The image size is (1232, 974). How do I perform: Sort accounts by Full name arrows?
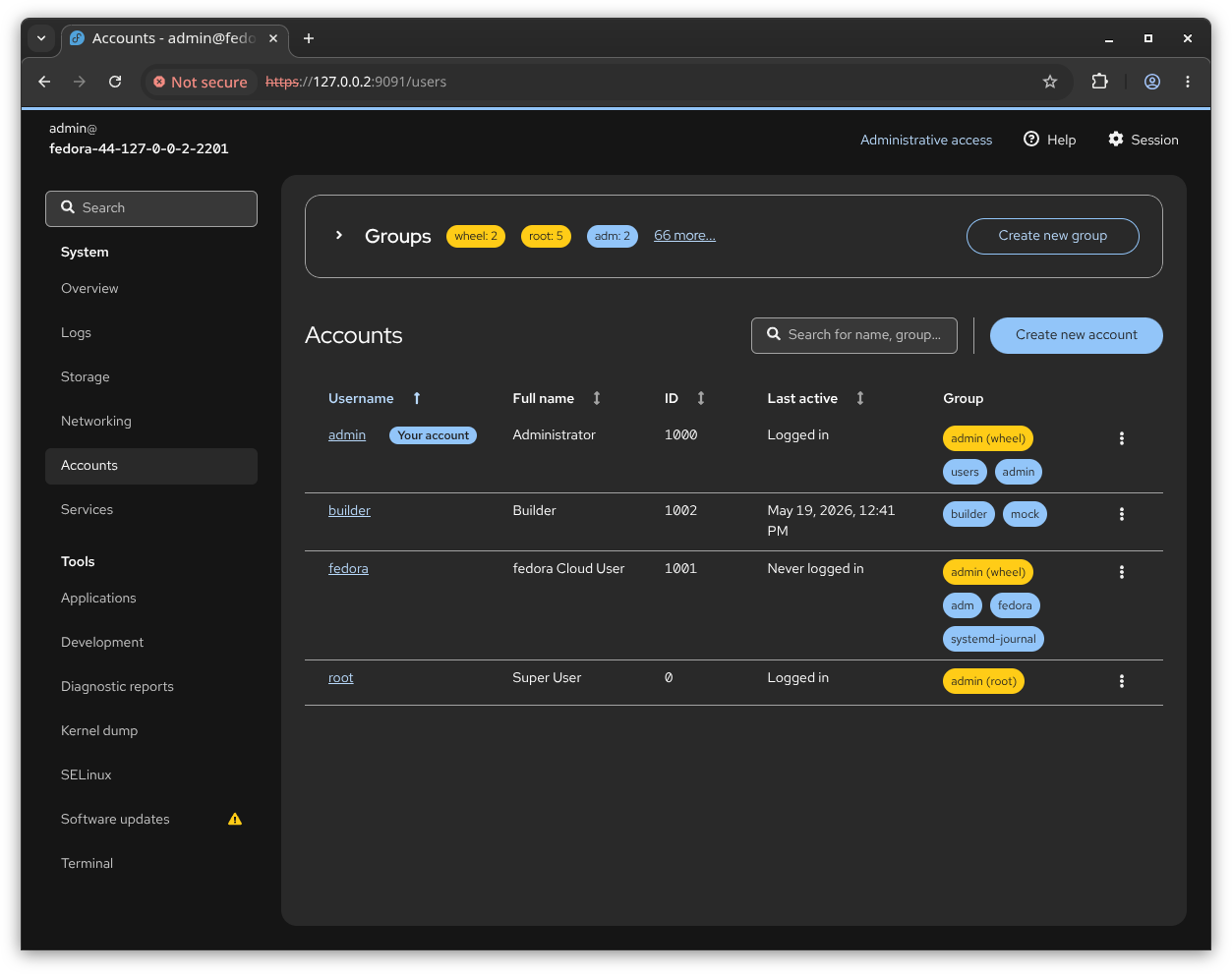597,398
